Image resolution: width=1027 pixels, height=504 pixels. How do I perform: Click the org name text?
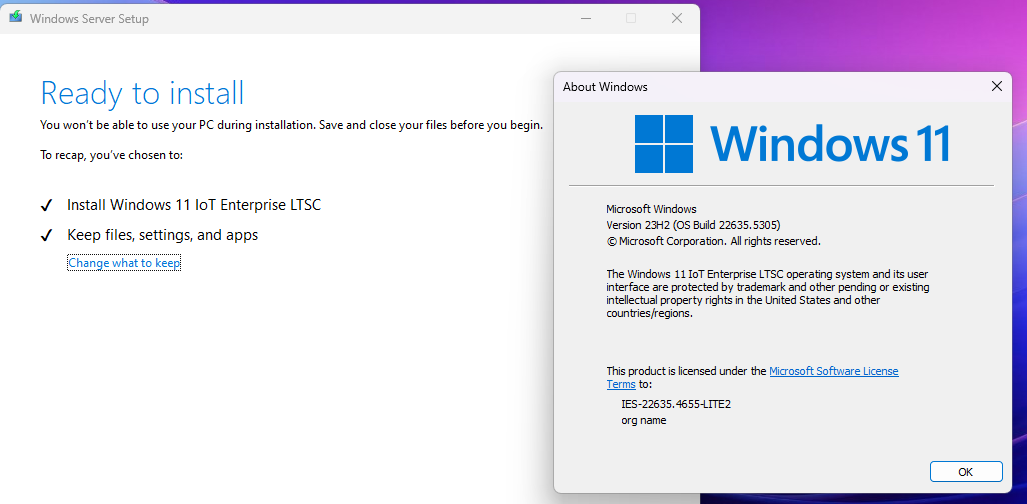point(644,420)
